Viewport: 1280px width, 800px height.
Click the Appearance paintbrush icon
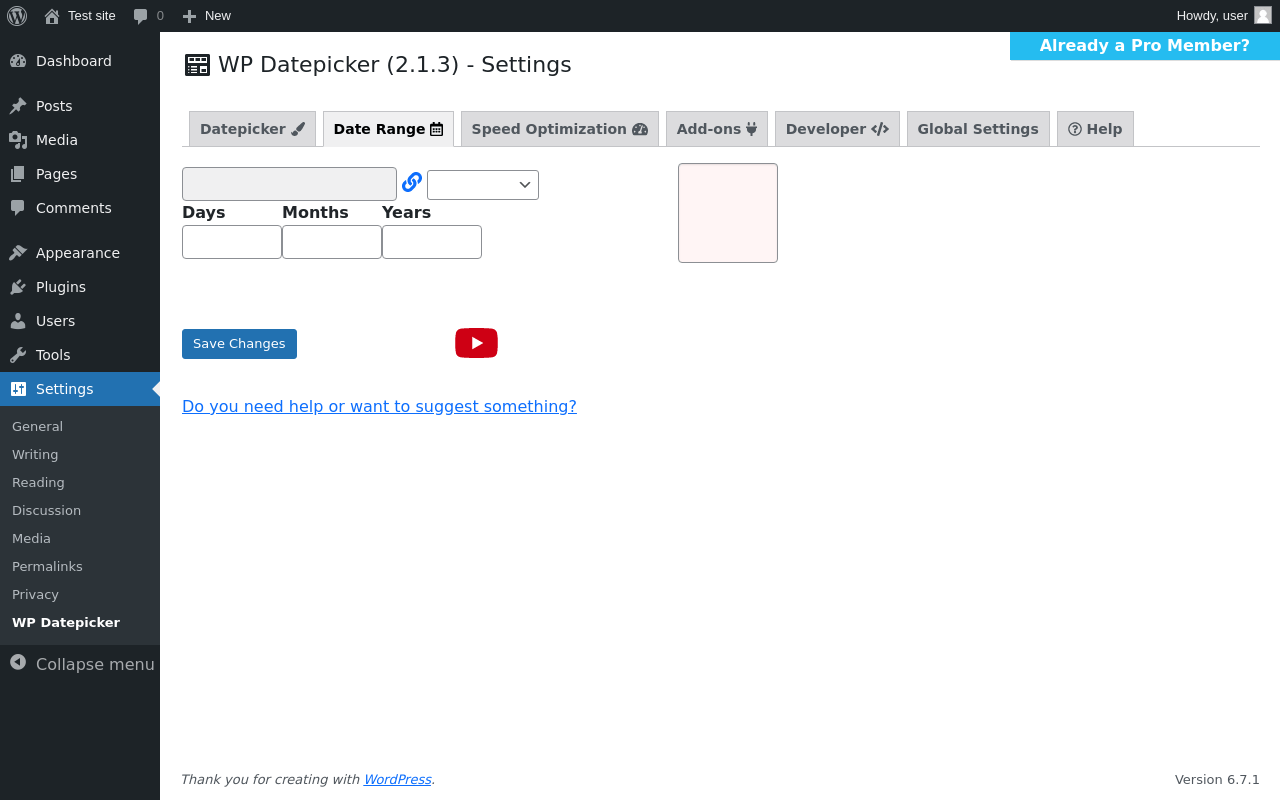[x=18, y=253]
